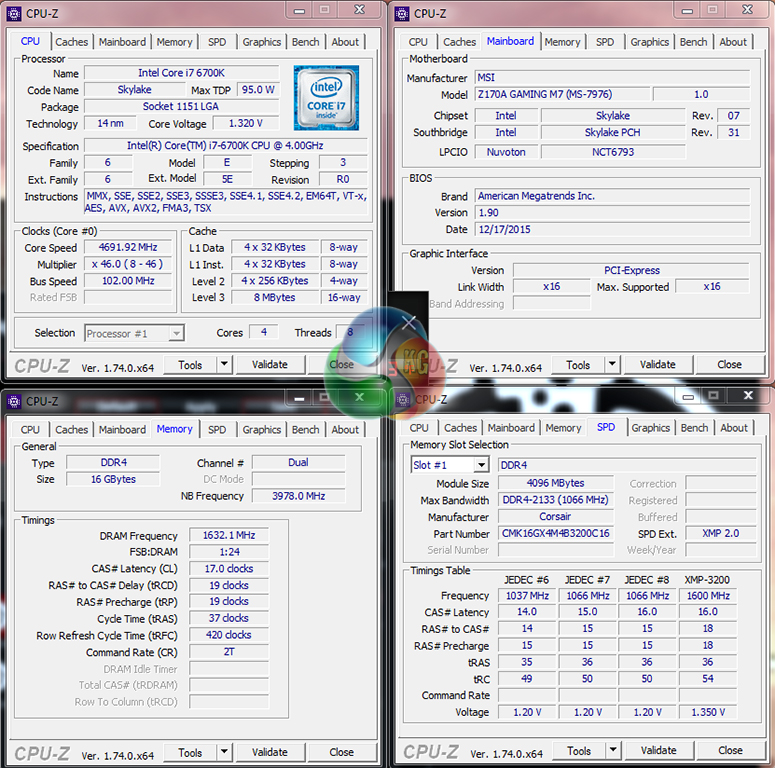Image resolution: width=775 pixels, height=768 pixels.
Task: Expand Tools arrow in SPD window
Action: pyautogui.click(x=613, y=751)
